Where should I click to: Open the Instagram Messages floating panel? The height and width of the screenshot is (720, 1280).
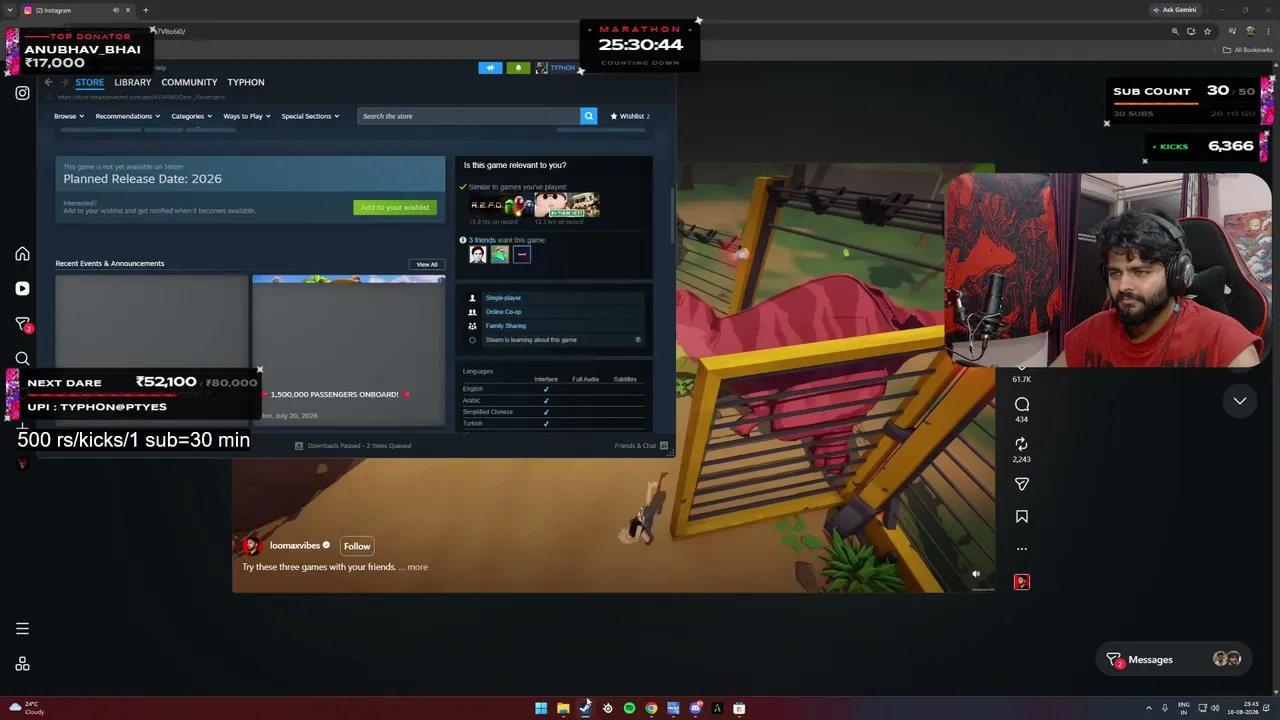tap(1174, 660)
